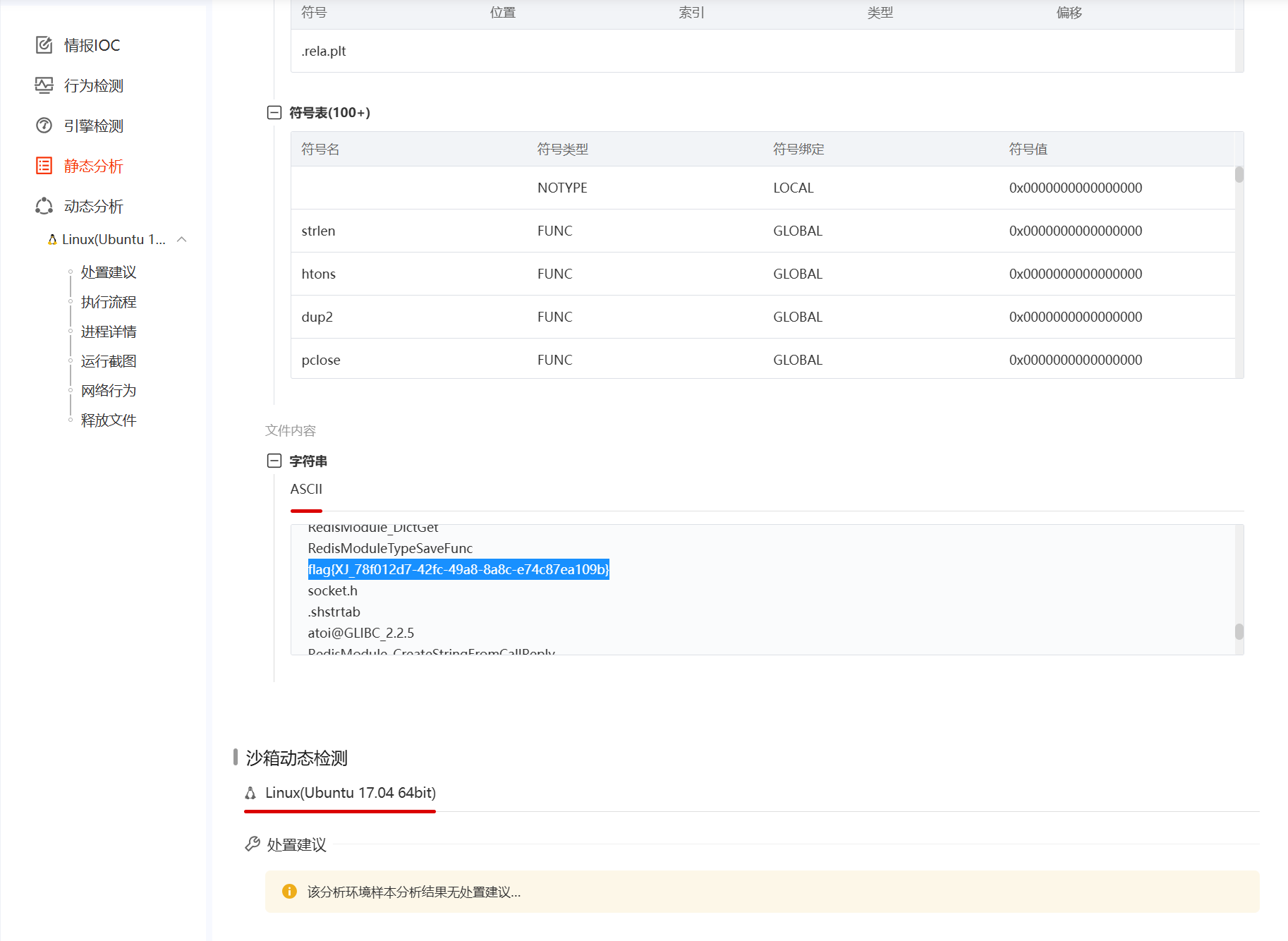
Task: Click the strings list scrollbar thumb
Action: [x=1239, y=631]
